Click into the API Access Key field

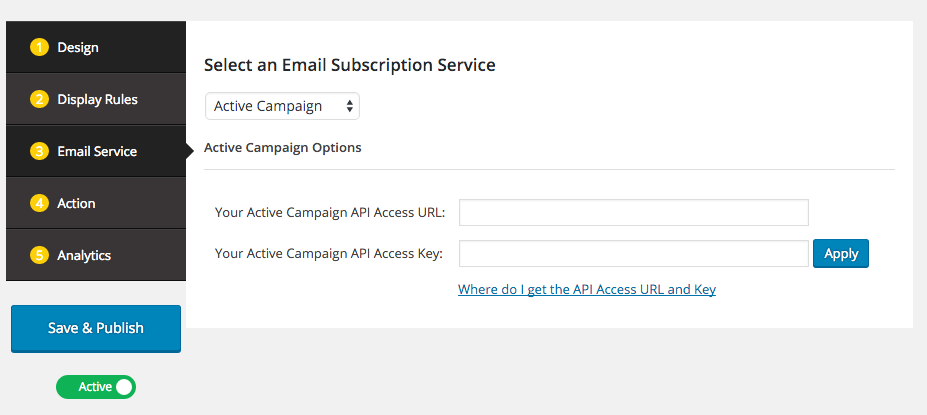click(x=633, y=254)
